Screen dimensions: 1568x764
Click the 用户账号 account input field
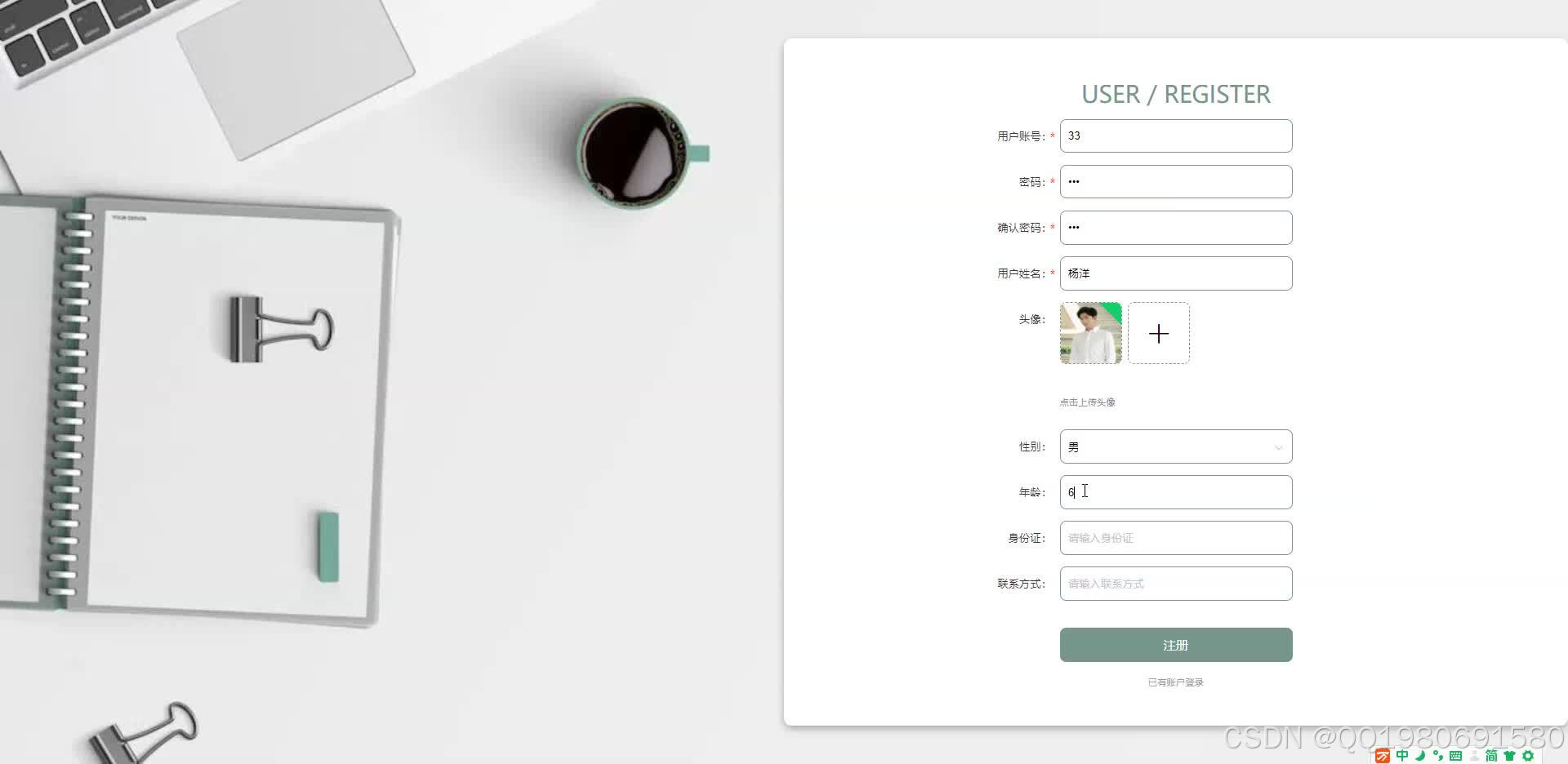1175,135
